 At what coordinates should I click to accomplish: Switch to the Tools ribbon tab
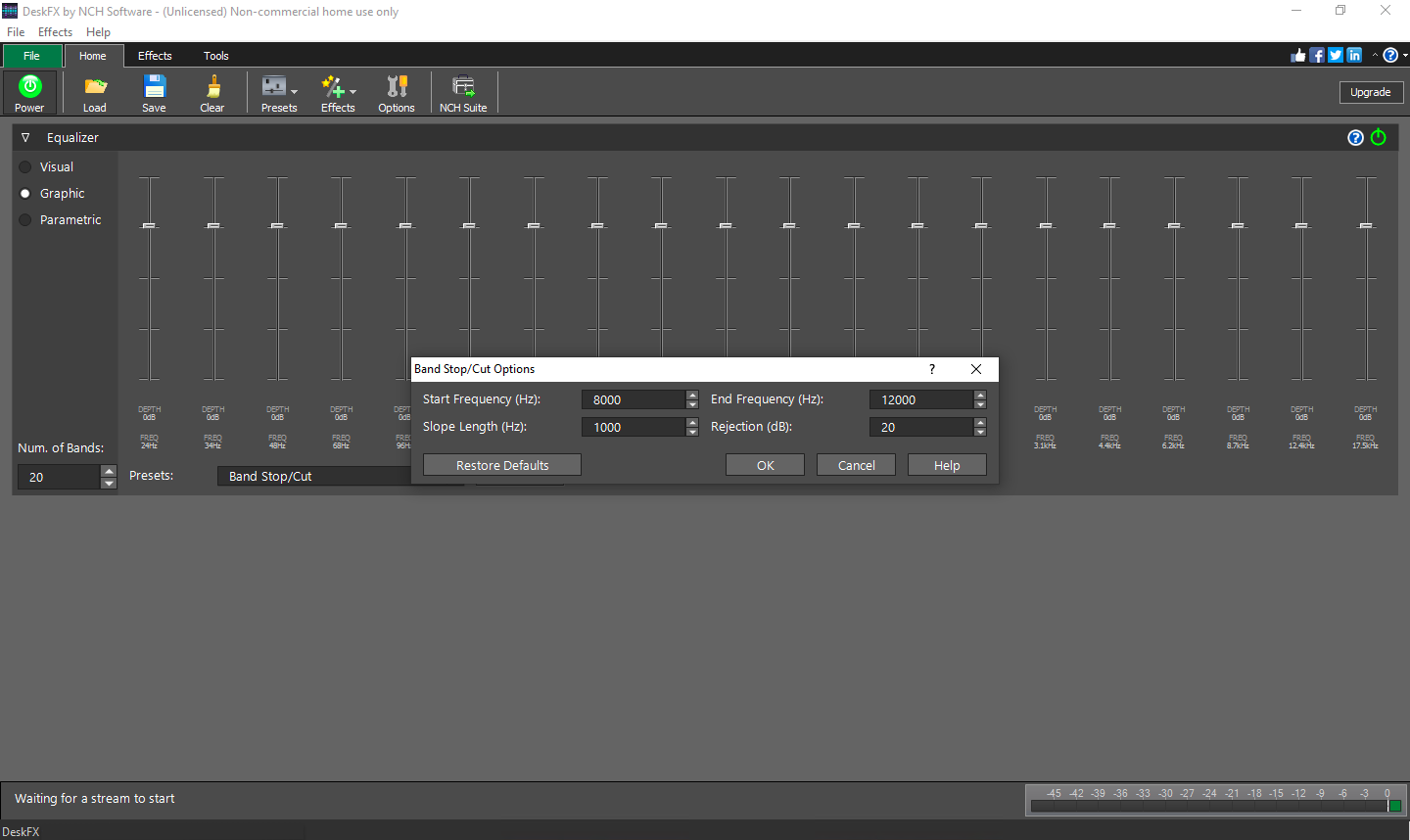coord(216,56)
